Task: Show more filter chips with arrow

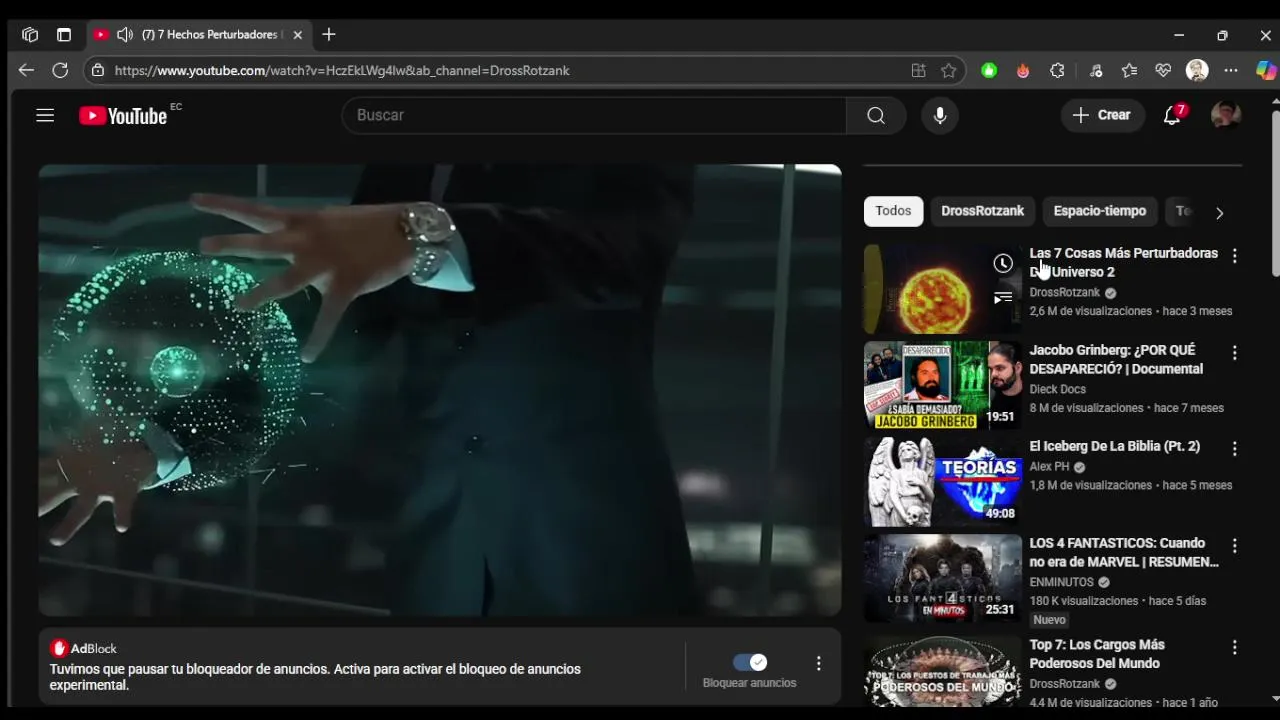Action: pos(1219,212)
